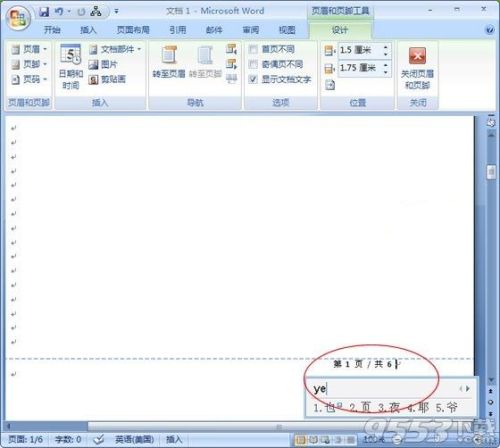Undo the last action
Viewport: 500px width, 448px height.
coord(59,12)
